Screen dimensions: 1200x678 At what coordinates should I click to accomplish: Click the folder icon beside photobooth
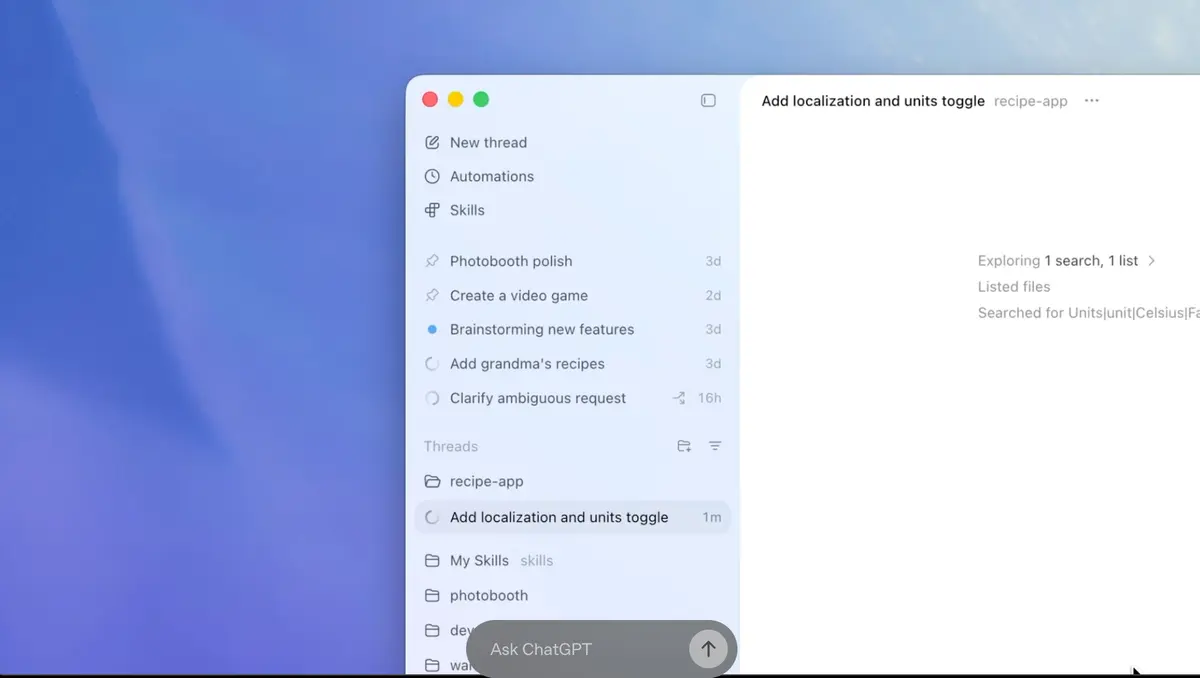point(432,595)
